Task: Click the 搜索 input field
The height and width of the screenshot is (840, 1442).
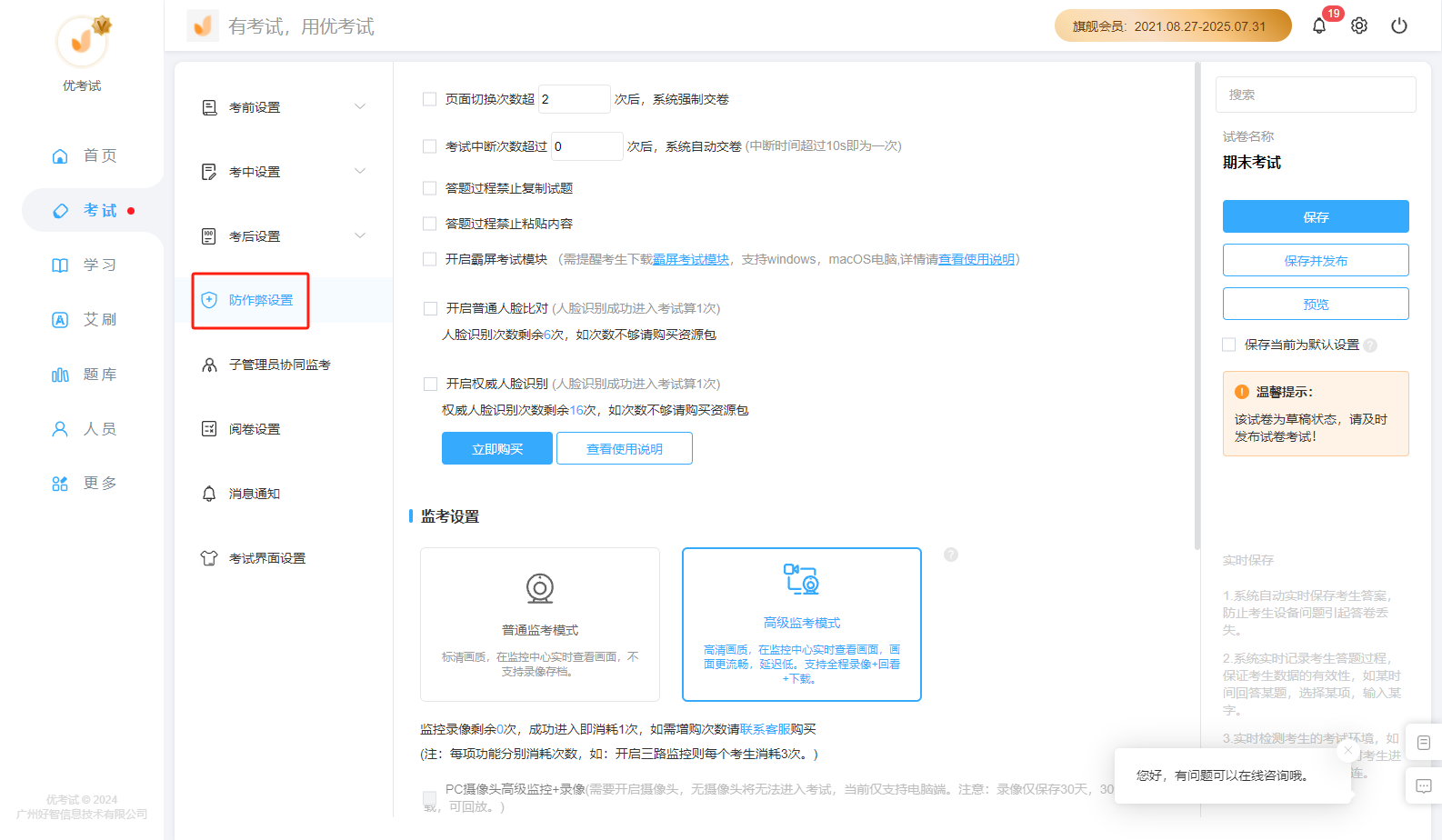Action: click(1316, 95)
